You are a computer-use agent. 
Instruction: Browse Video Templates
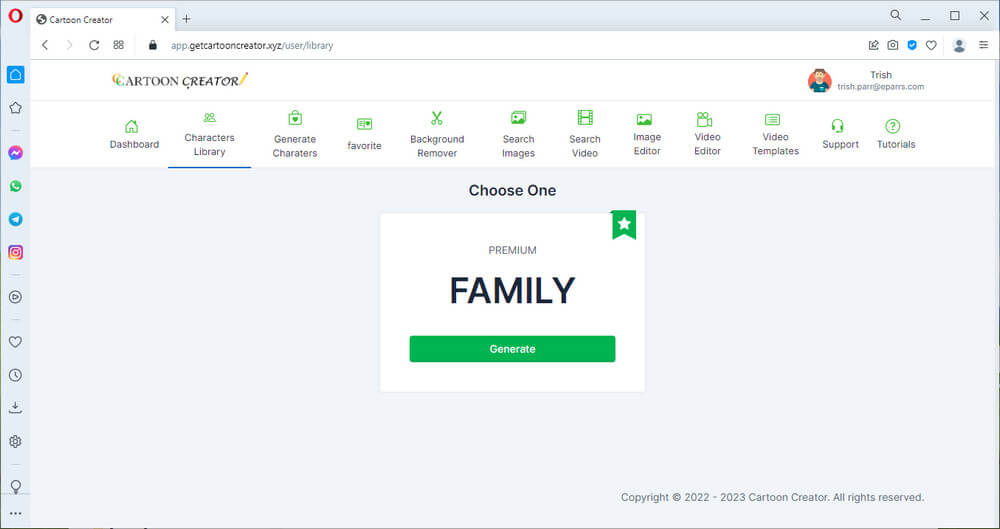click(776, 135)
